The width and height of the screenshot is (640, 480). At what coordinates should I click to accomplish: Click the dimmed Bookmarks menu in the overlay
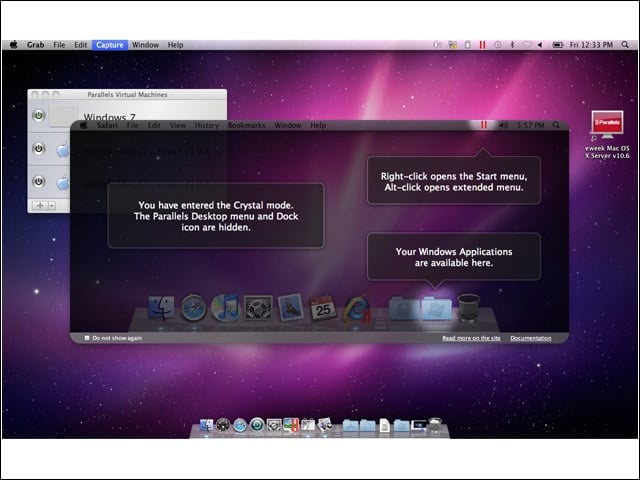(247, 125)
